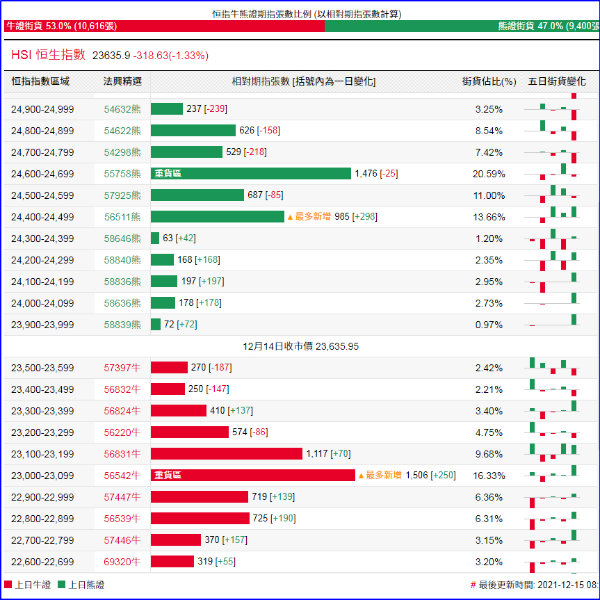This screenshot has height=600, width=600.
Task: Click the orange triangle beside the 1,506 bull bar
Action: click(361, 475)
